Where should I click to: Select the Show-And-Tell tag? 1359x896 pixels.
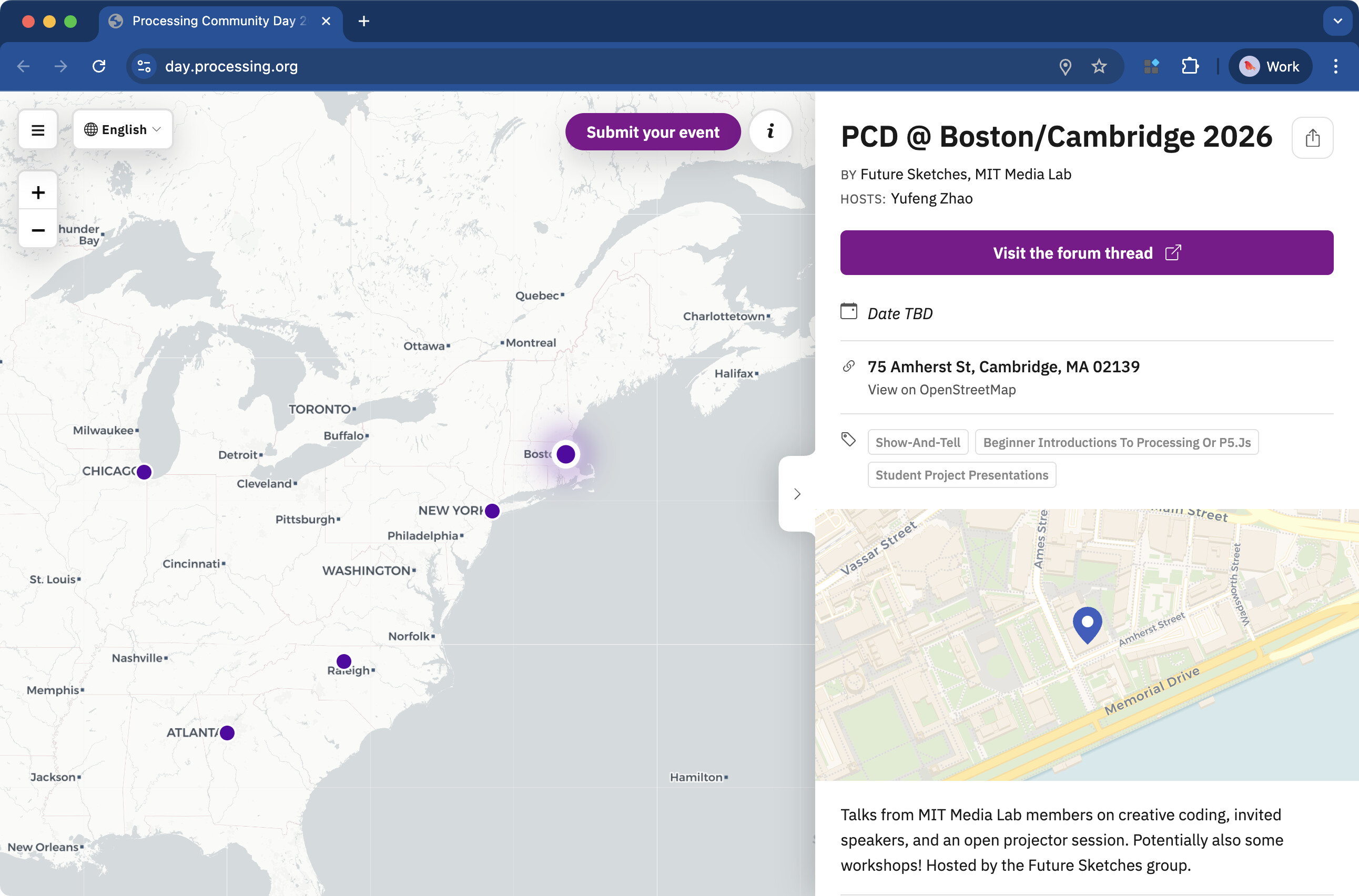918,442
